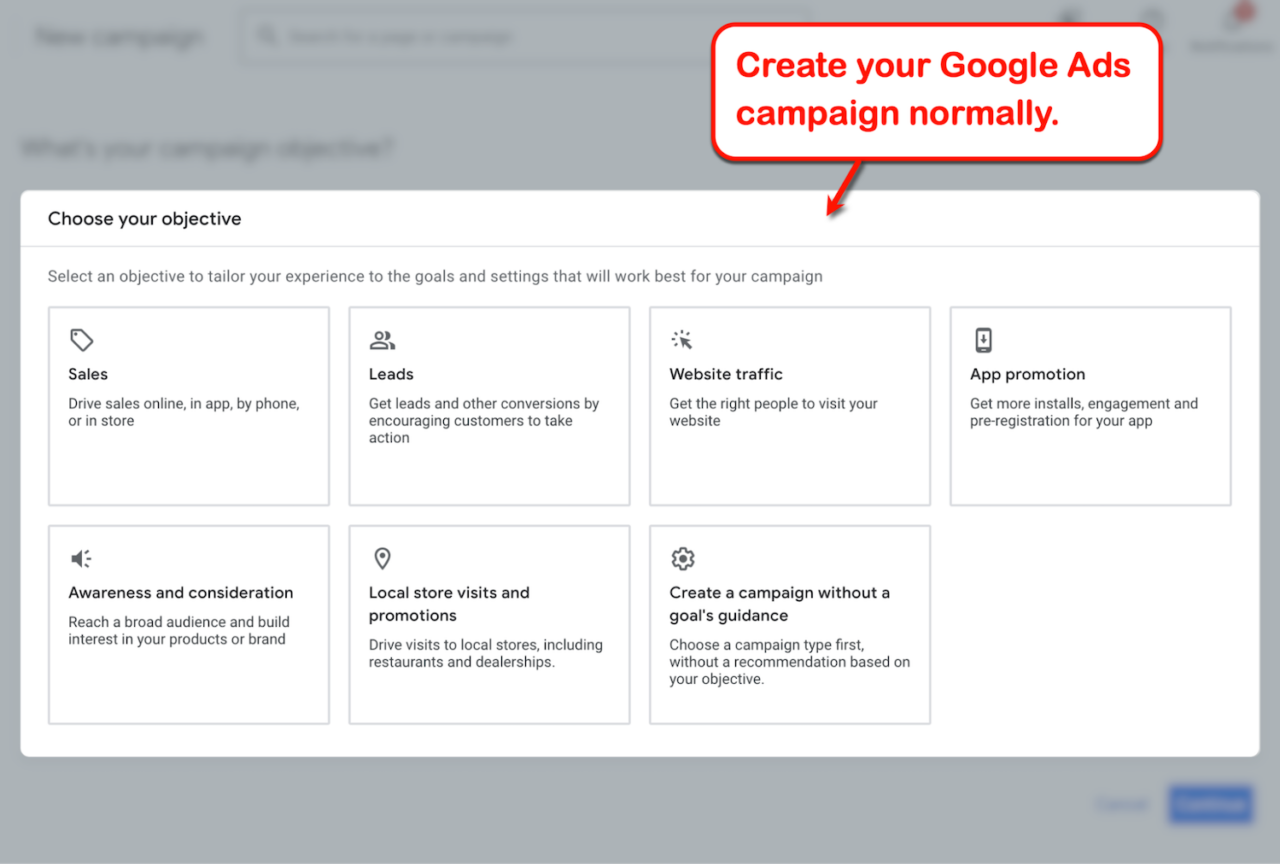
Task: Open the New campaign header menu
Action: coord(117,36)
